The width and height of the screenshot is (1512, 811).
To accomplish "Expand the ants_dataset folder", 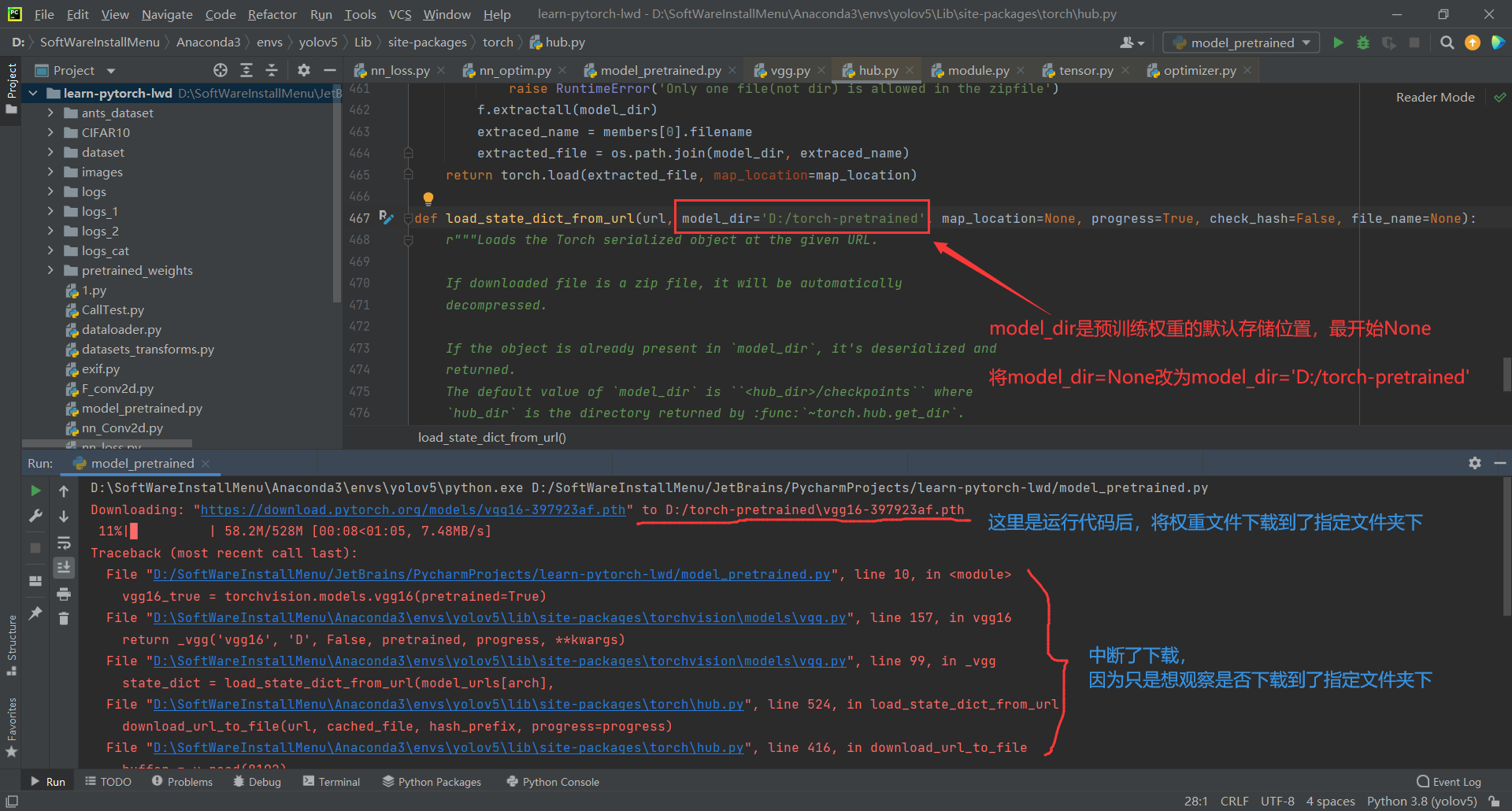I will [x=50, y=113].
